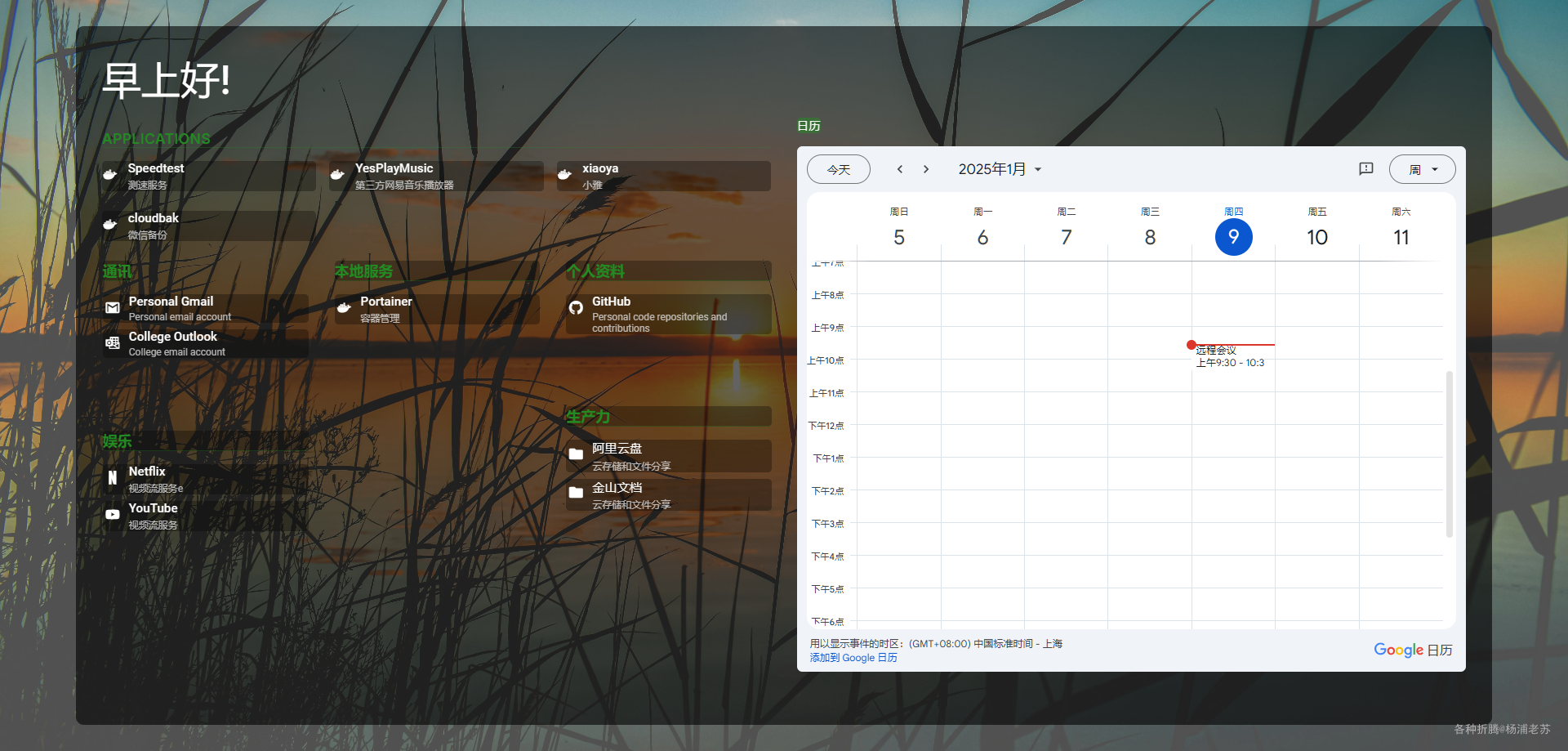Click the timezone text 中国标准时间 - 上海
The image size is (1568, 751).
tap(1018, 644)
